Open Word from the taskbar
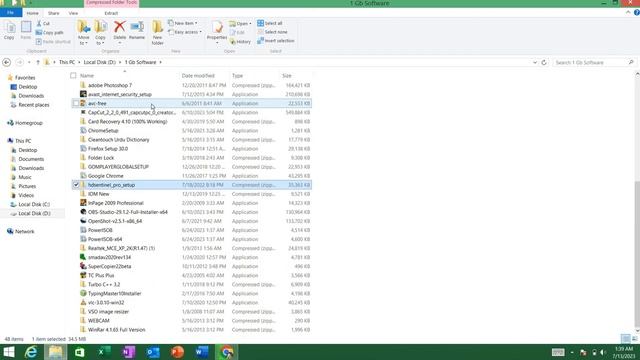Viewport: 640px width, 360px height. (x=202, y=352)
